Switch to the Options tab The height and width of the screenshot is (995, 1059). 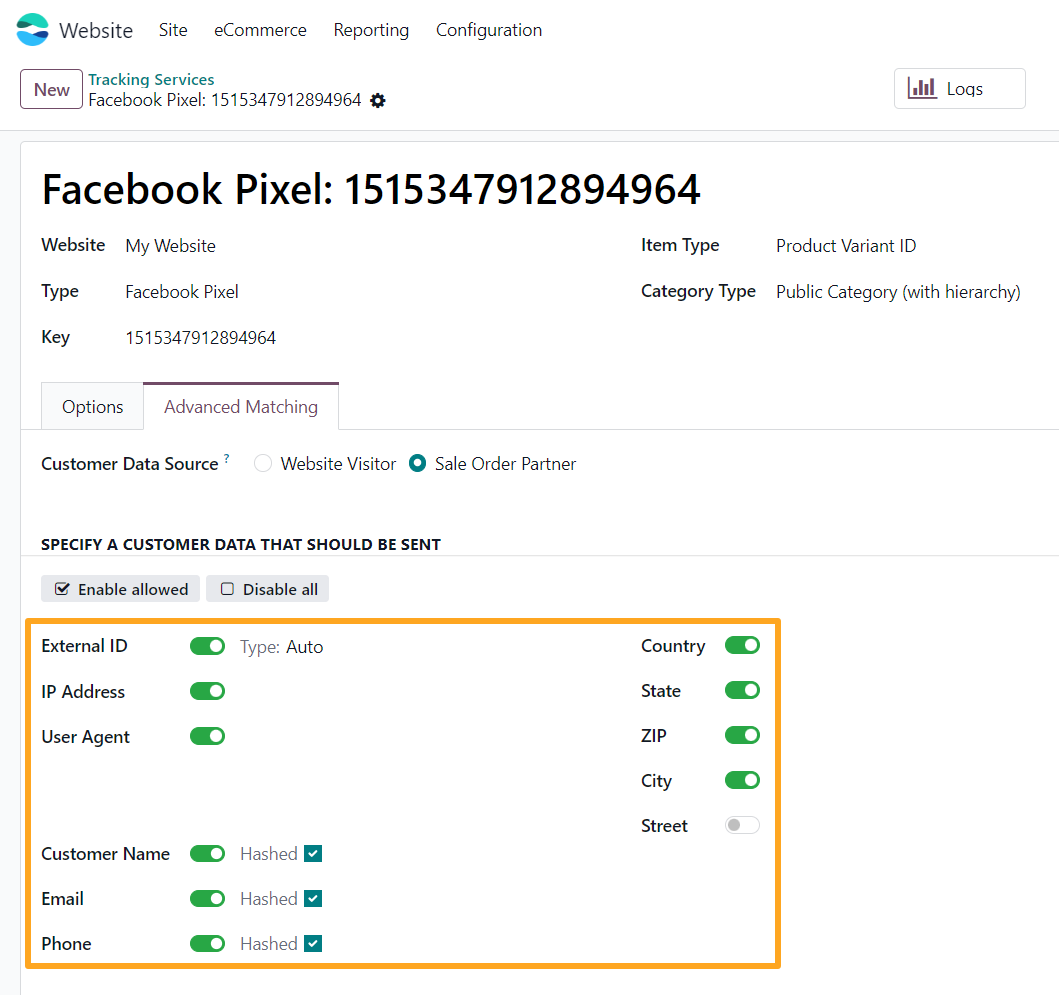point(92,407)
